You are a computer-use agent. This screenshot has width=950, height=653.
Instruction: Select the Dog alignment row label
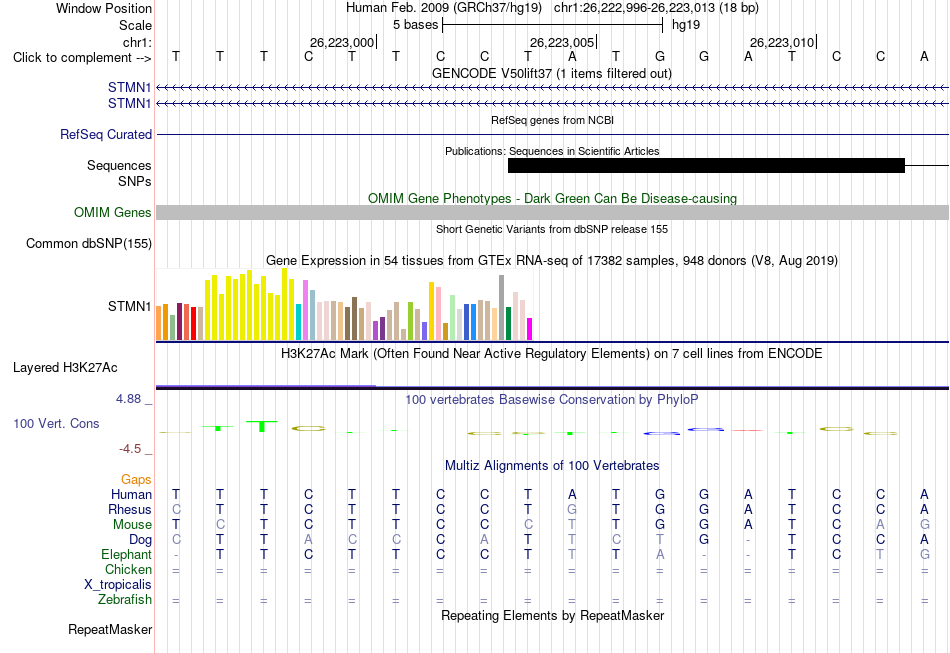[x=140, y=540]
